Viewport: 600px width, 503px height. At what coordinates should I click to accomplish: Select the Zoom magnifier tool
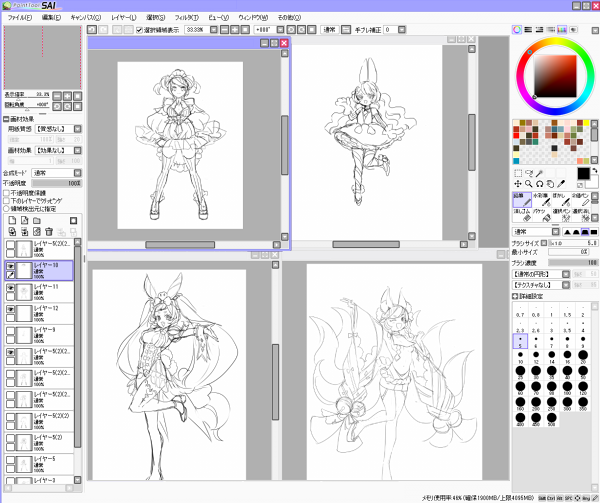[x=529, y=184]
